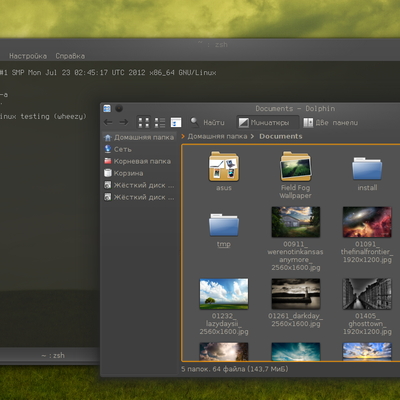Open Домашняя папка in the Places sidebar

[139, 137]
